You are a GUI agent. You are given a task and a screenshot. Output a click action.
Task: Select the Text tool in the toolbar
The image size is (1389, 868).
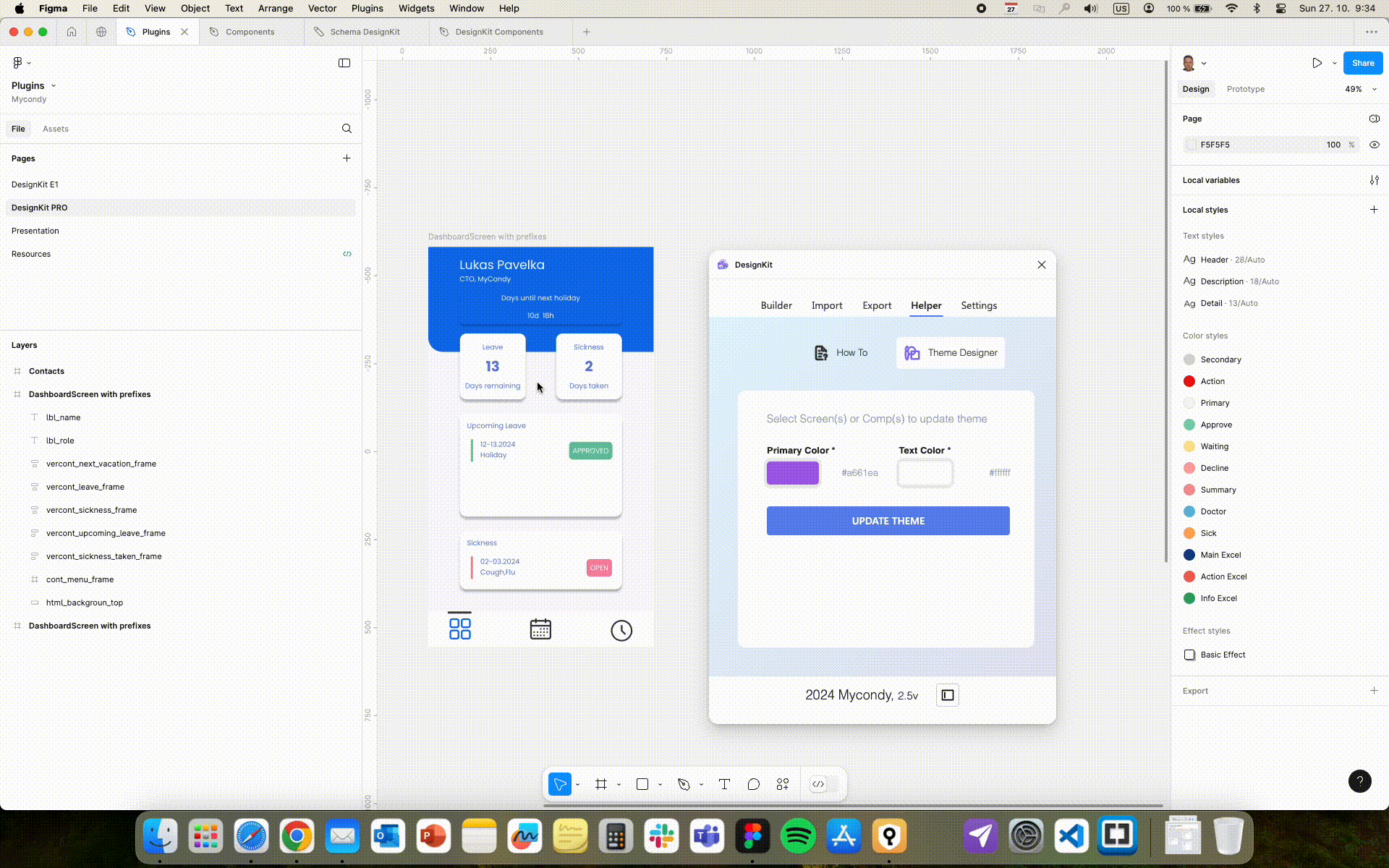724,784
